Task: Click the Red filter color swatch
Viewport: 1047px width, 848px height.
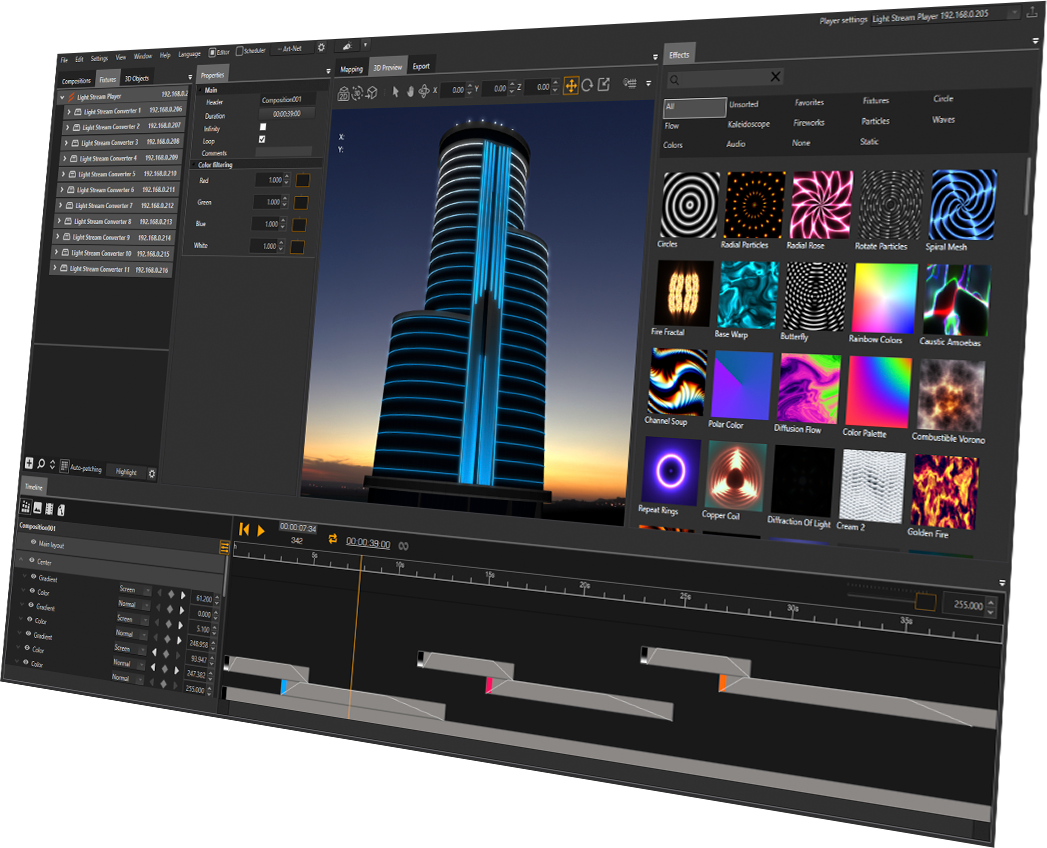Action: 303,180
